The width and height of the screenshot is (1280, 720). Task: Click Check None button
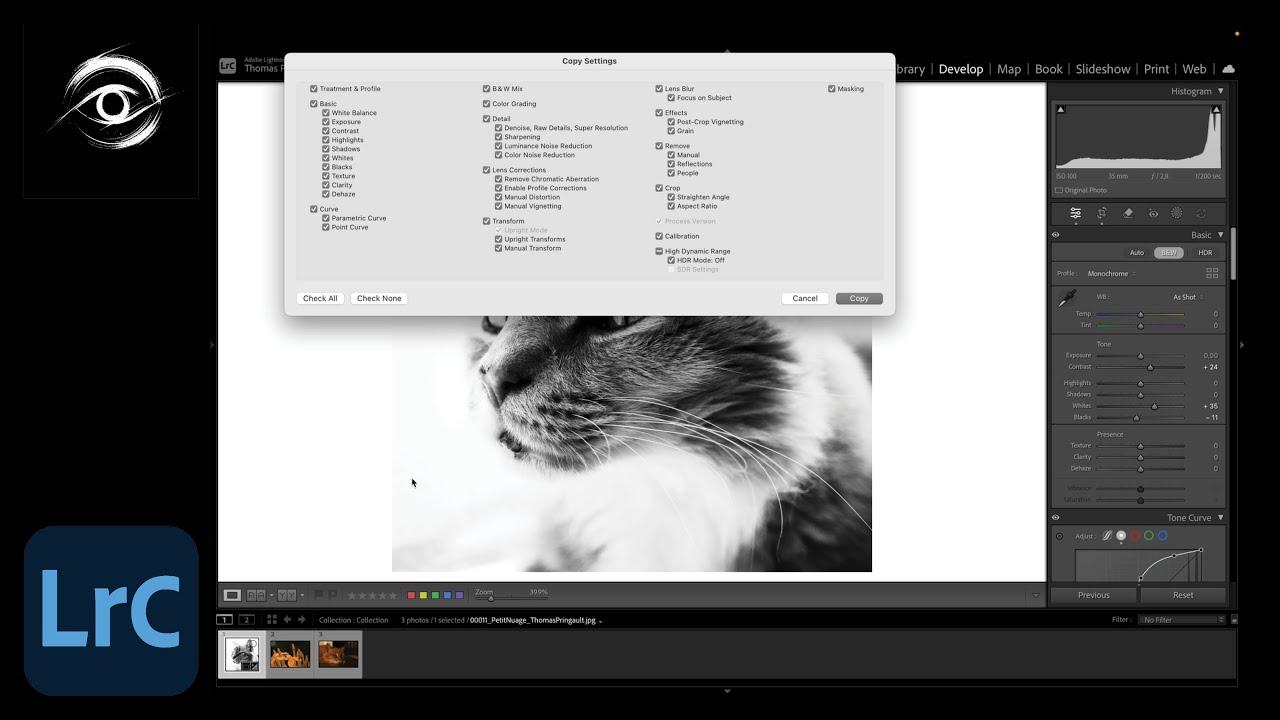tap(379, 298)
